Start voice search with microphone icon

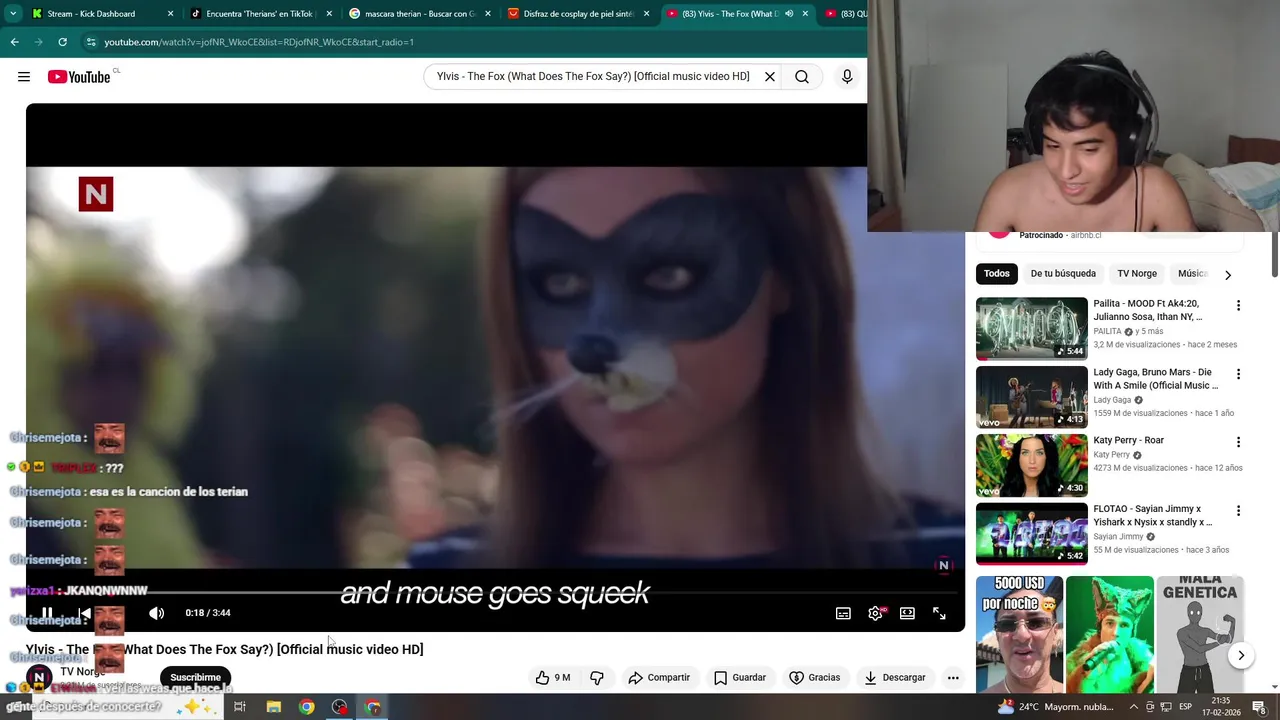pyautogui.click(x=847, y=77)
